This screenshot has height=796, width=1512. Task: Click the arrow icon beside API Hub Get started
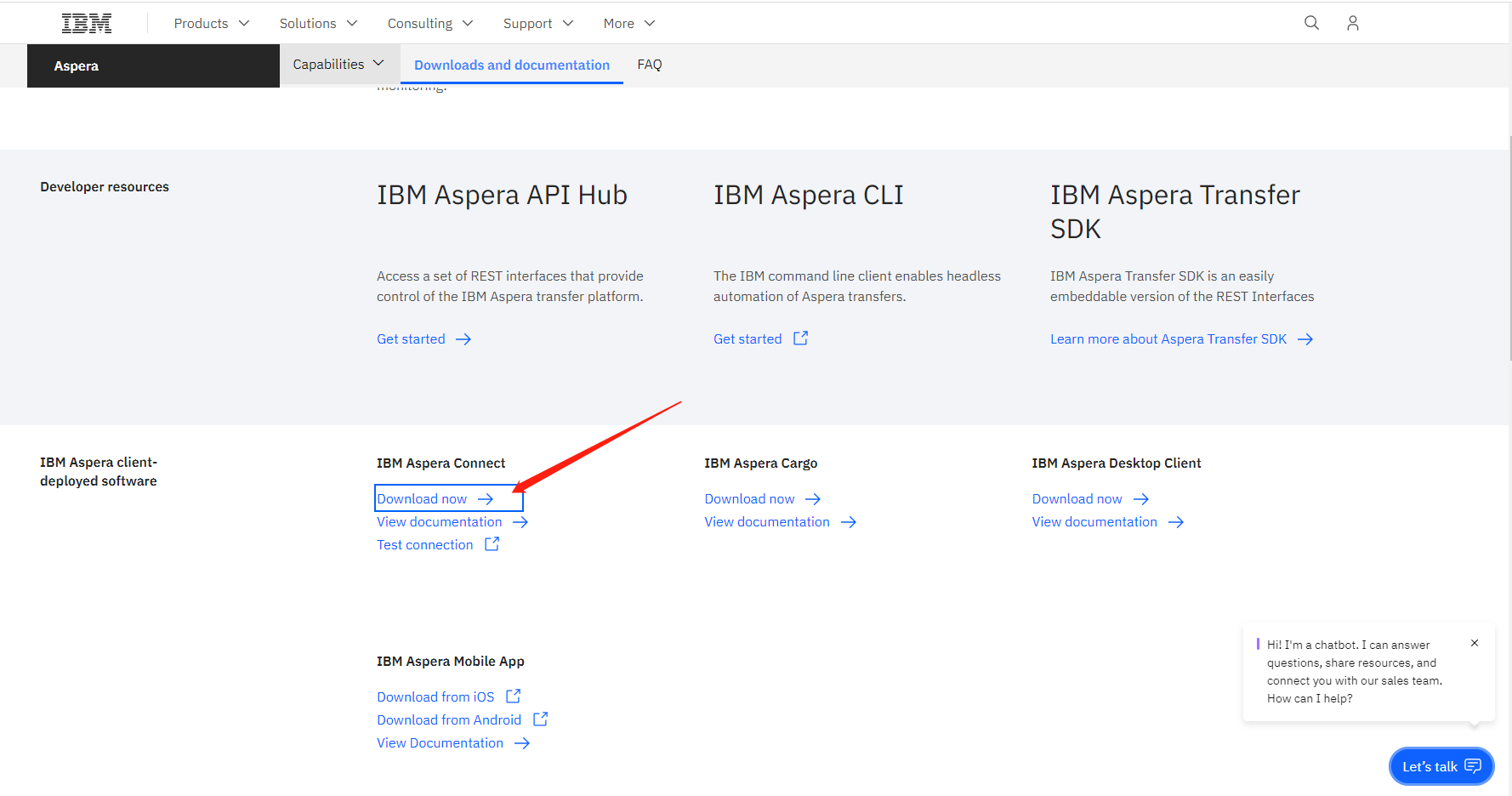(463, 339)
